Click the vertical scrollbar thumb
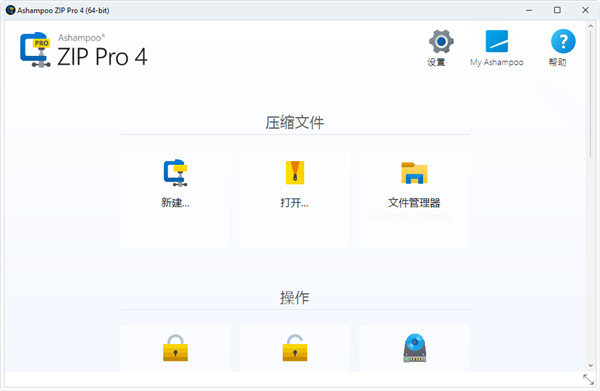600x391 pixels. click(x=590, y=94)
